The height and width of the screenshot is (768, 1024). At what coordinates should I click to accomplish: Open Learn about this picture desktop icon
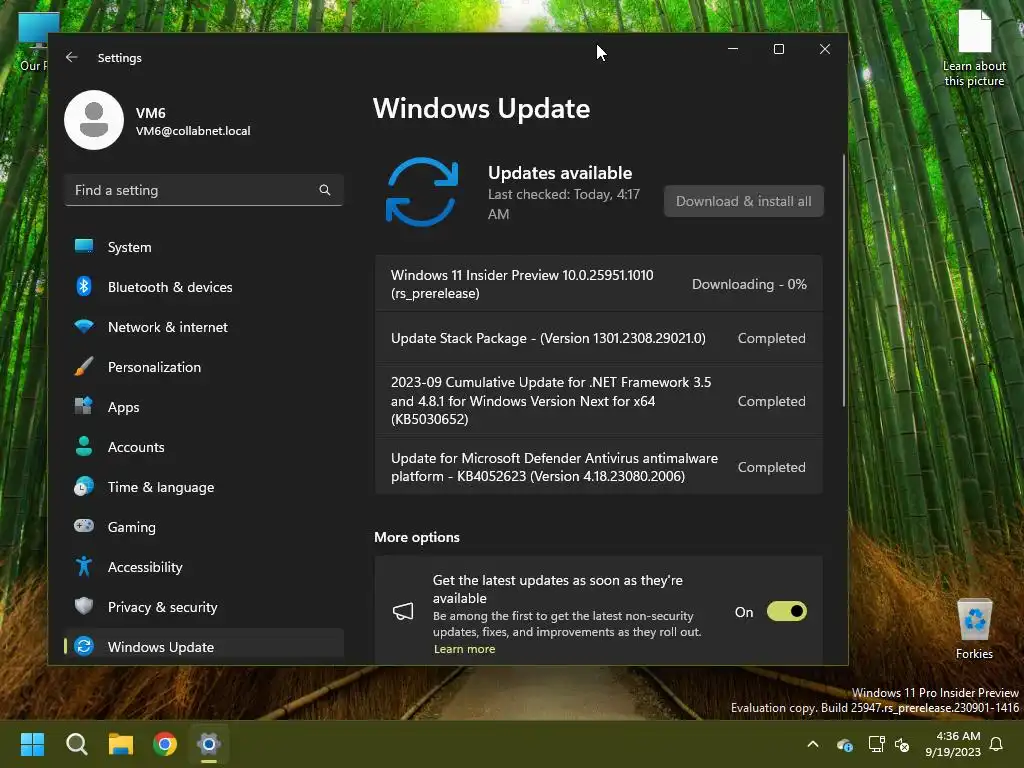coord(974,48)
